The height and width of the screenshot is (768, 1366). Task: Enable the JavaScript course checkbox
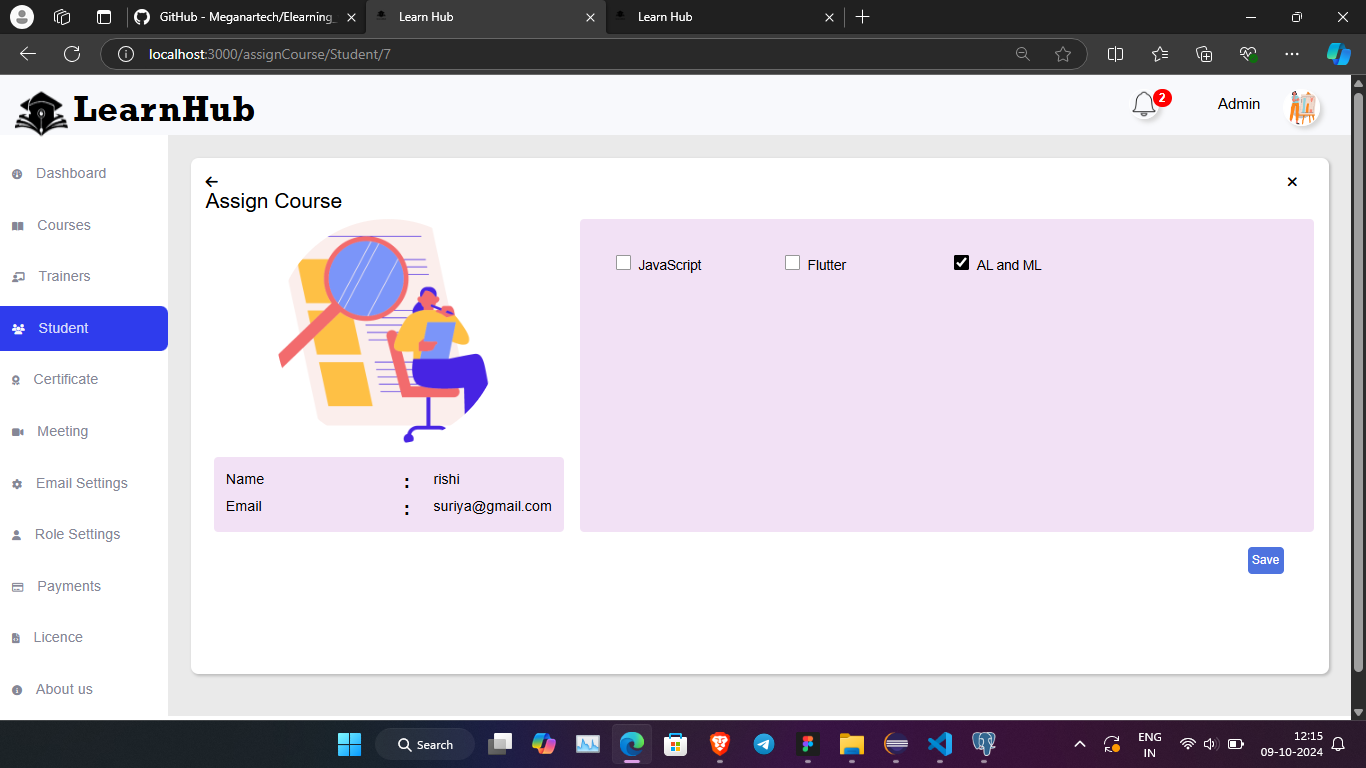pyautogui.click(x=623, y=262)
